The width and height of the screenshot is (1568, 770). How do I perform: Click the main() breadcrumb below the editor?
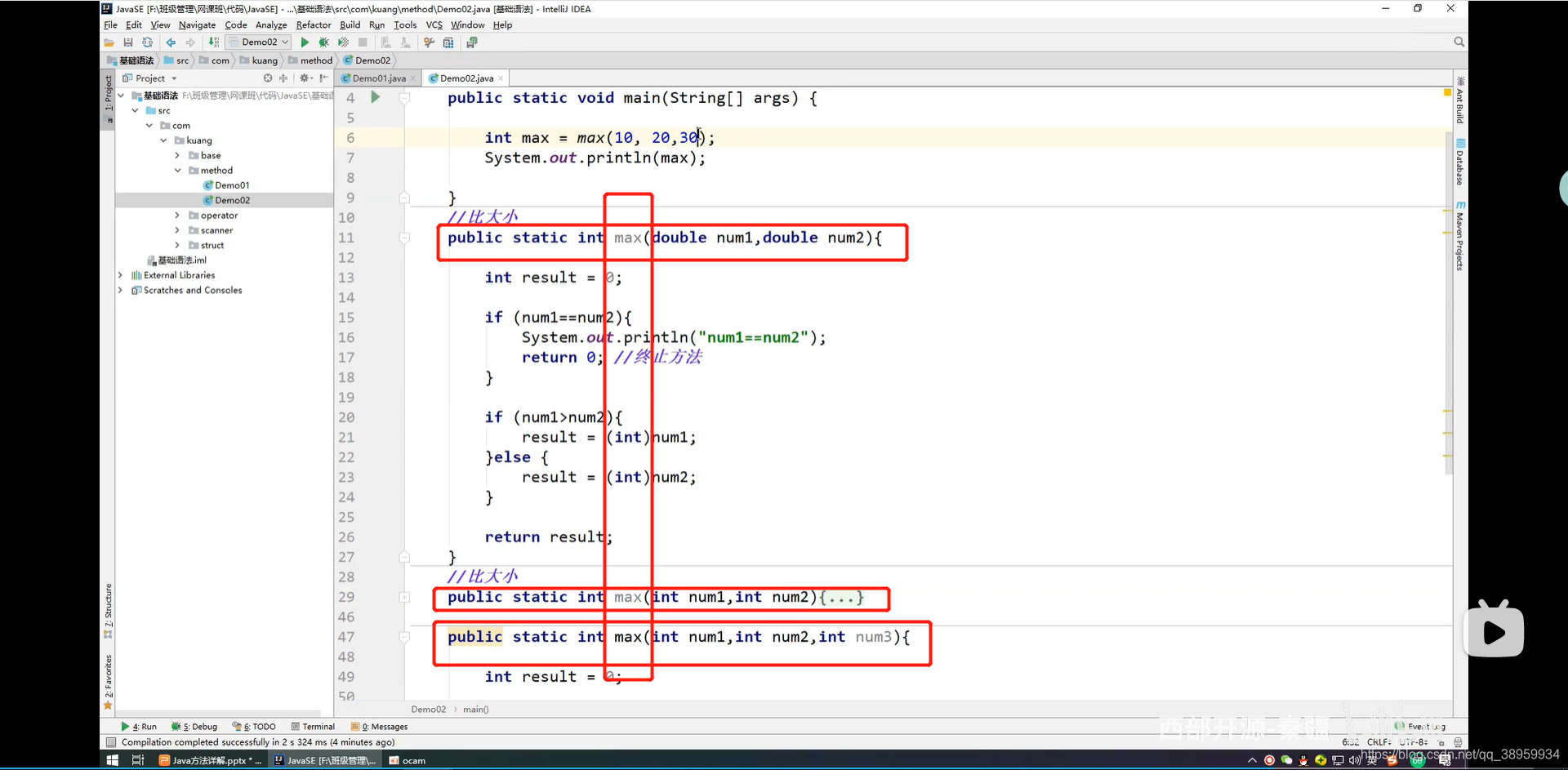click(475, 709)
